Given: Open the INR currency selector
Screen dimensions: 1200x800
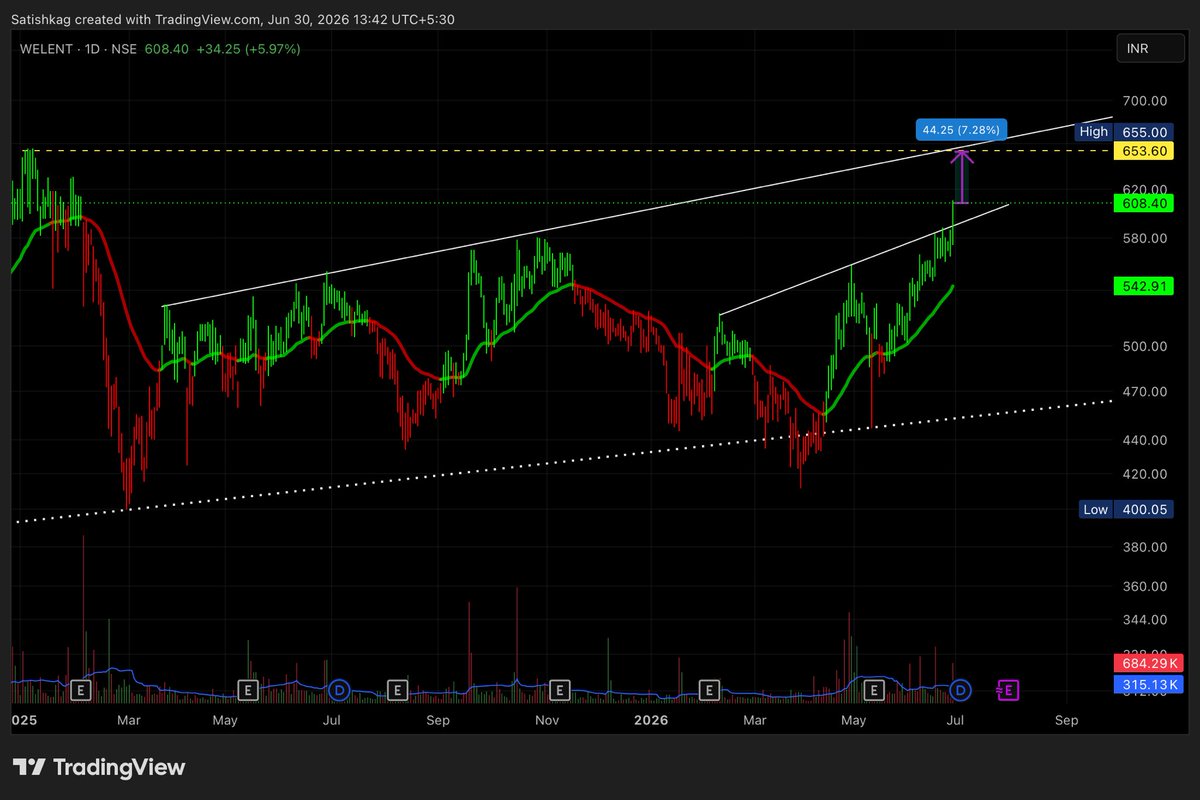Looking at the screenshot, I should click(x=1149, y=48).
